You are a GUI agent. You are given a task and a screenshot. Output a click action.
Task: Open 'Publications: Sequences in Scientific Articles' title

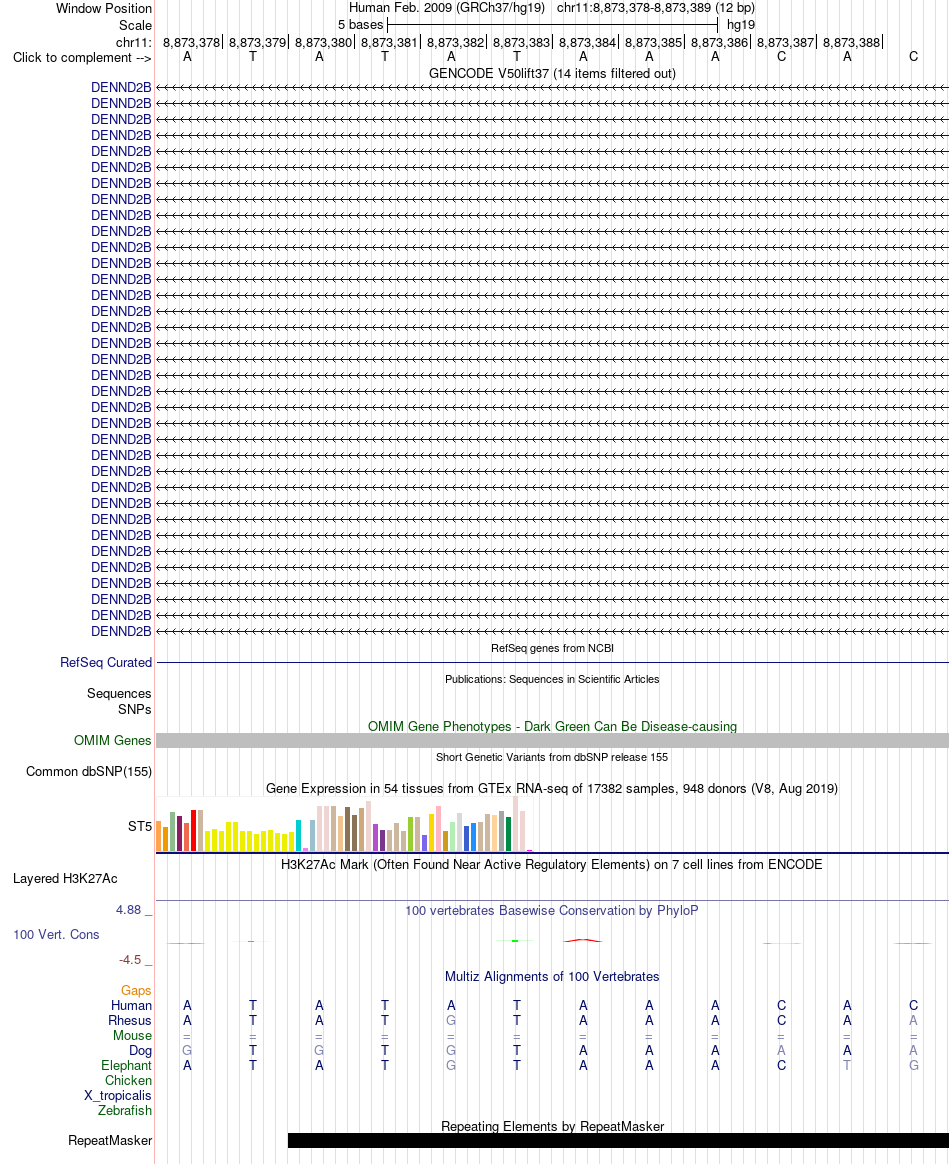552,679
